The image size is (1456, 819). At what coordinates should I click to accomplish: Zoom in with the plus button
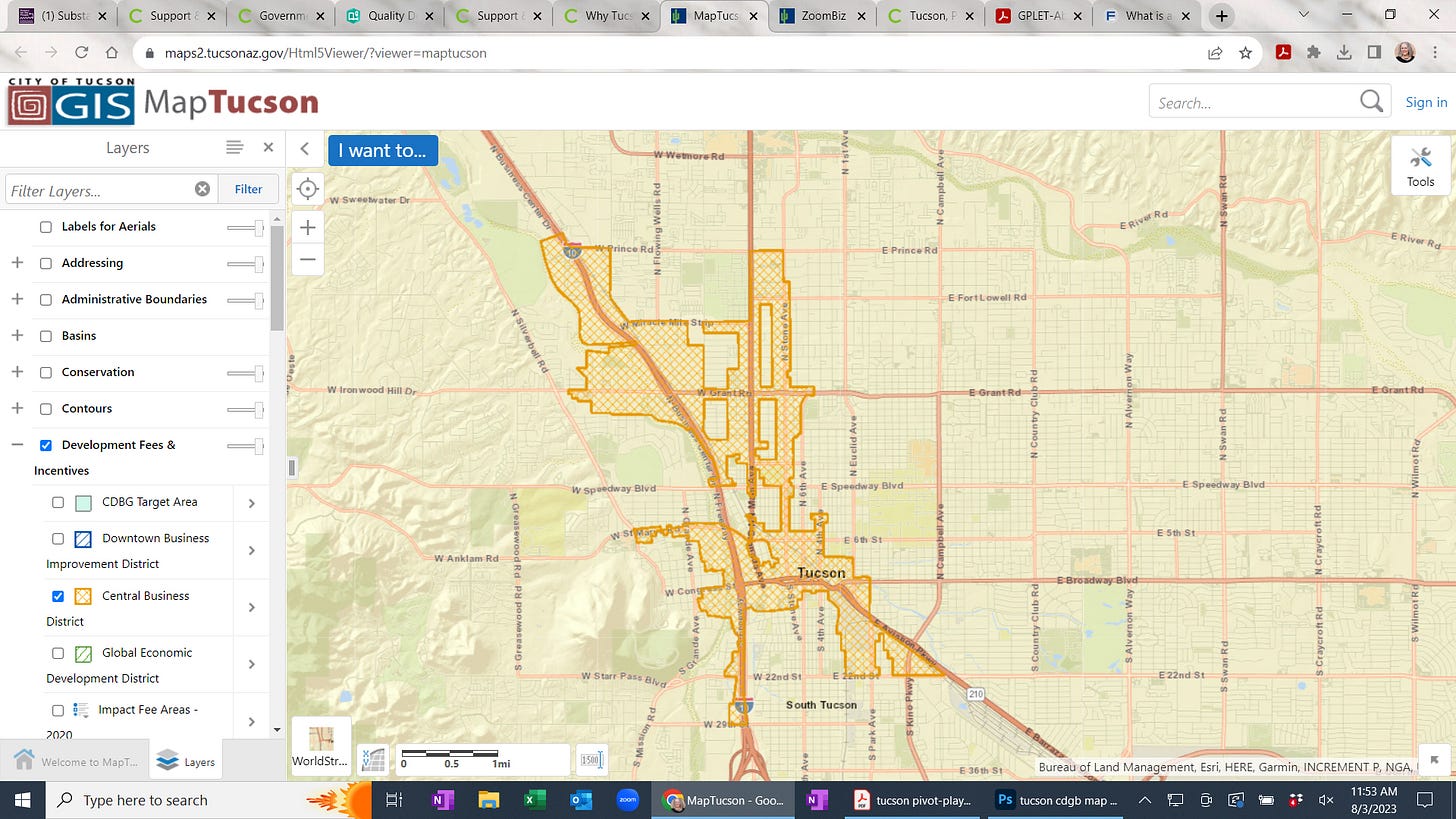(x=308, y=227)
